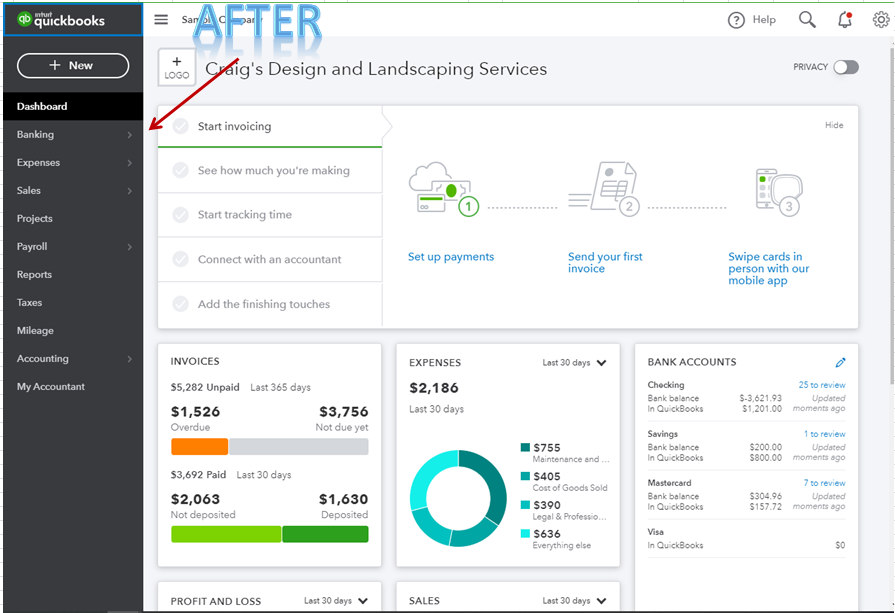The image size is (895, 613).
Task: Click the gray Not due yet bar
Action: 299,446
